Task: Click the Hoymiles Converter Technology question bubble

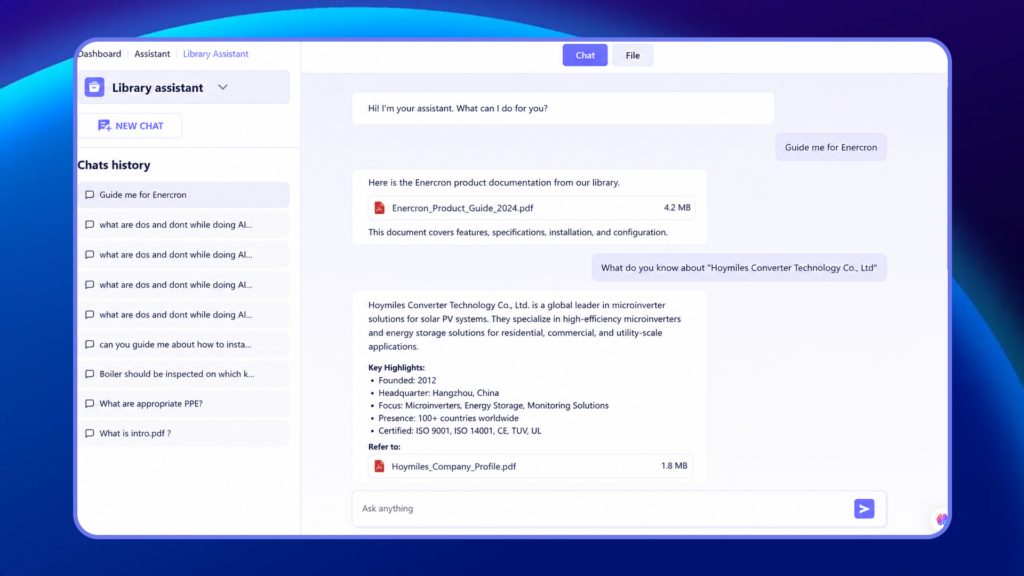Action: (x=739, y=268)
